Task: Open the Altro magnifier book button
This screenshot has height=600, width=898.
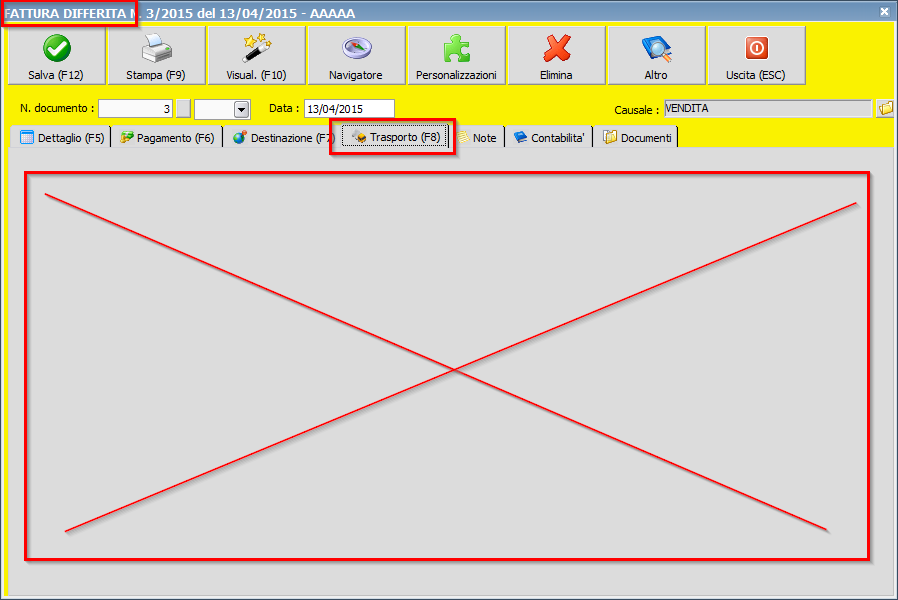Action: [656, 56]
